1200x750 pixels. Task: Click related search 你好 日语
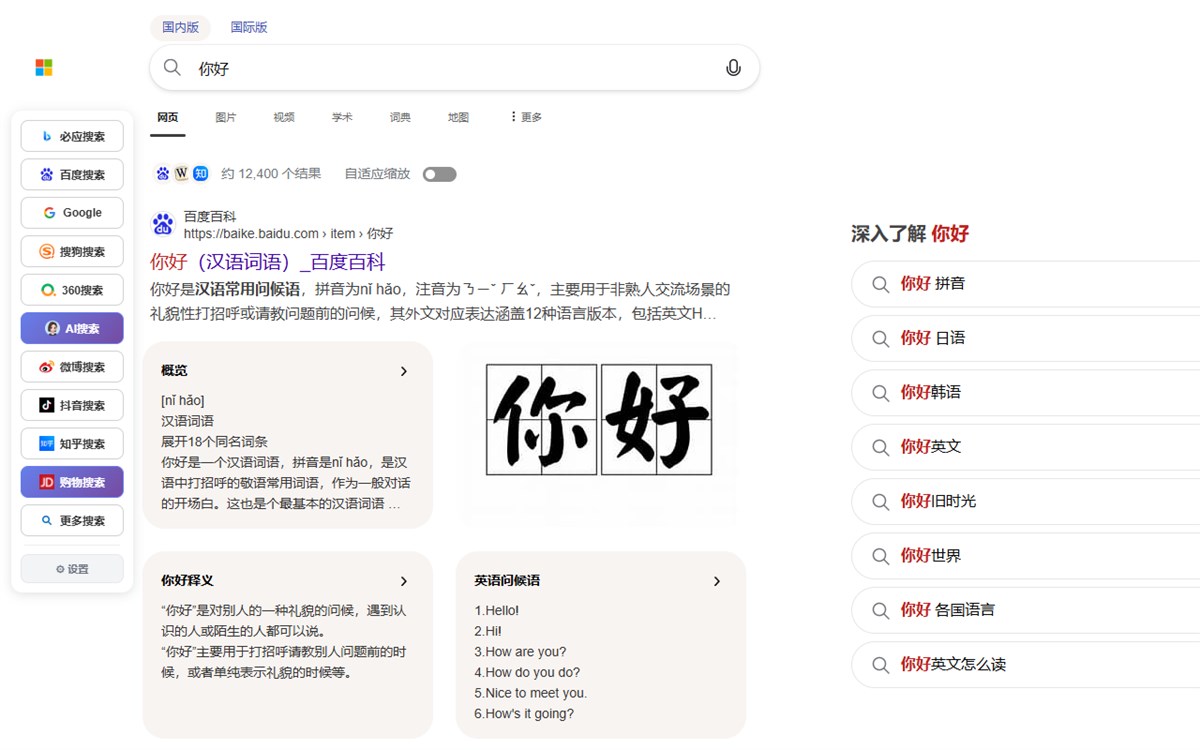[1026, 338]
